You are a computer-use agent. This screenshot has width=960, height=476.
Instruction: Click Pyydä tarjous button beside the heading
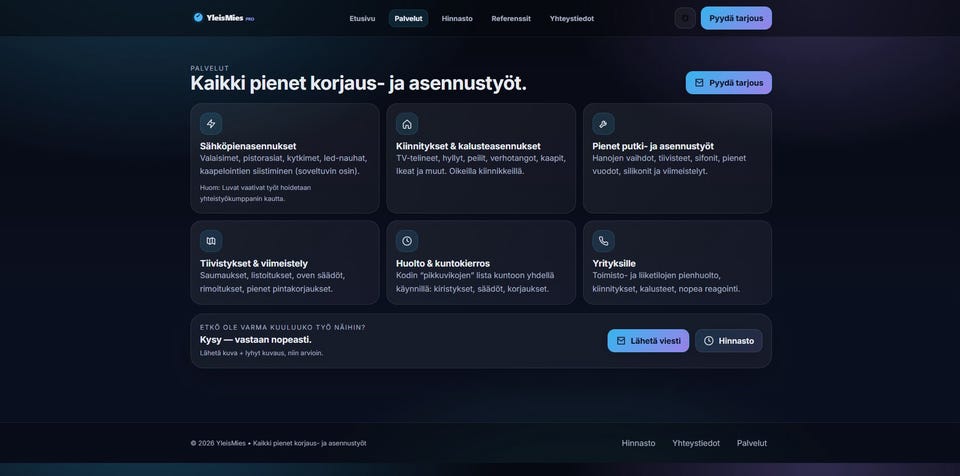pos(729,83)
